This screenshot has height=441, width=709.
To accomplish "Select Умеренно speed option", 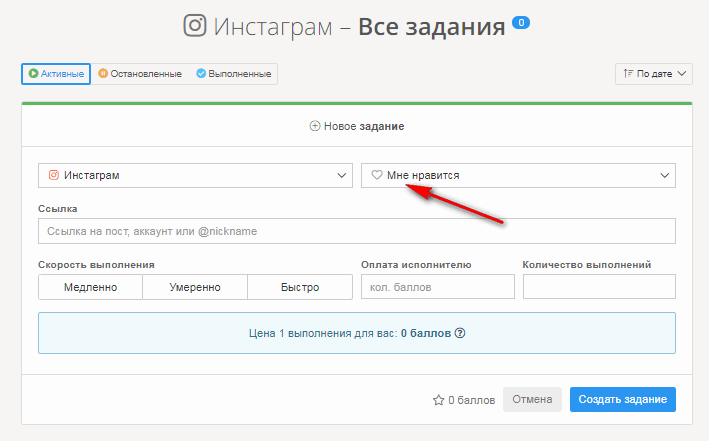I will 194,287.
